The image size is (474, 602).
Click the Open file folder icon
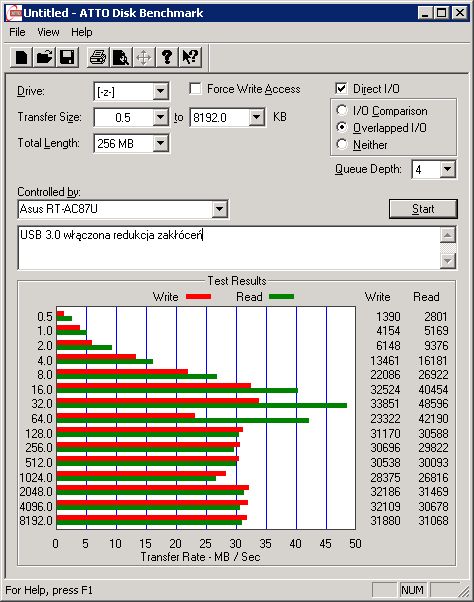44,58
